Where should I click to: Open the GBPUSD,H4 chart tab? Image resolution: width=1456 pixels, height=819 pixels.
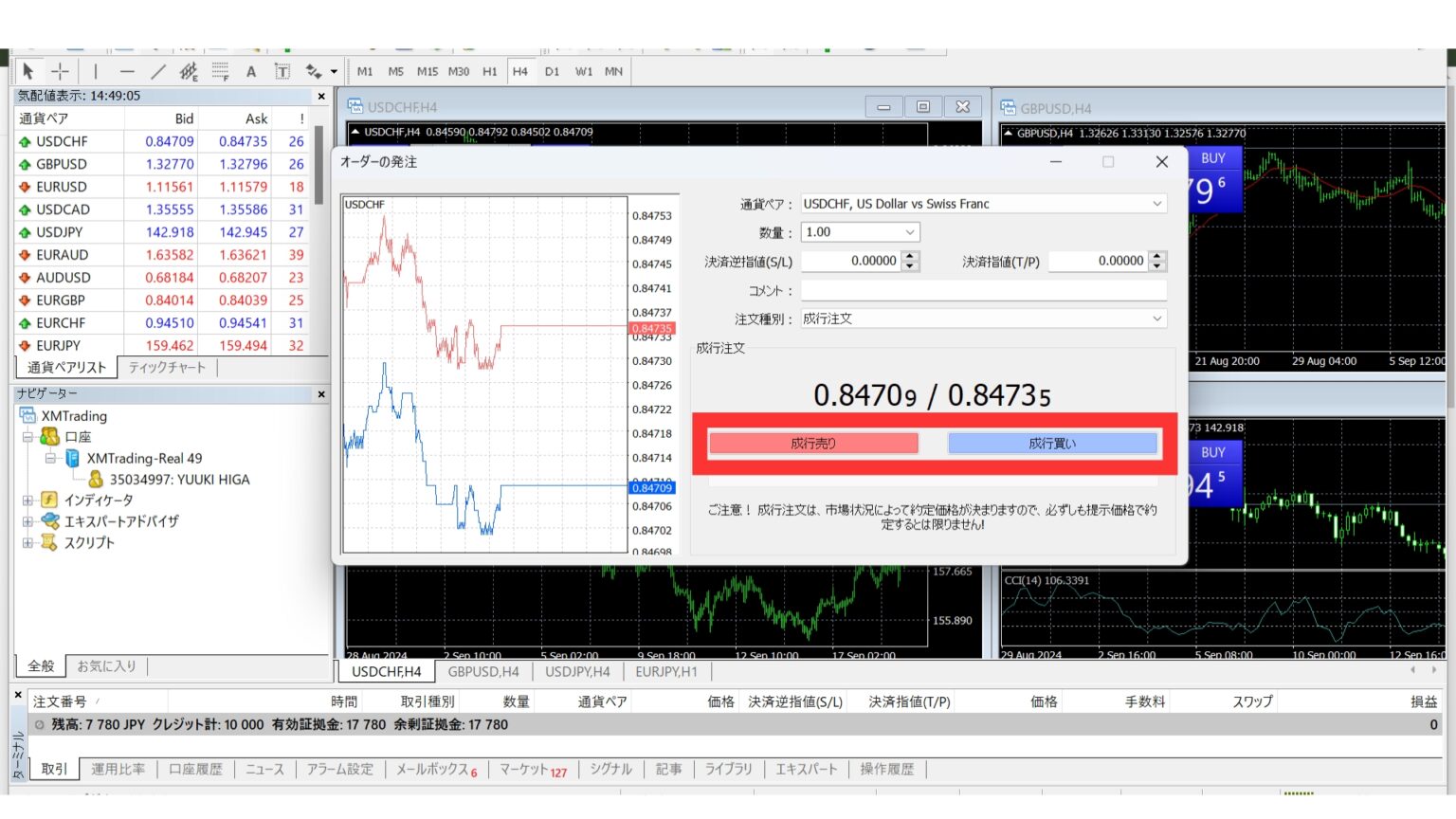point(482,671)
